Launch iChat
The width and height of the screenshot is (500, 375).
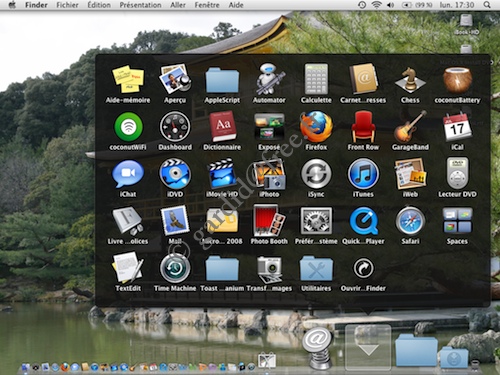128,174
